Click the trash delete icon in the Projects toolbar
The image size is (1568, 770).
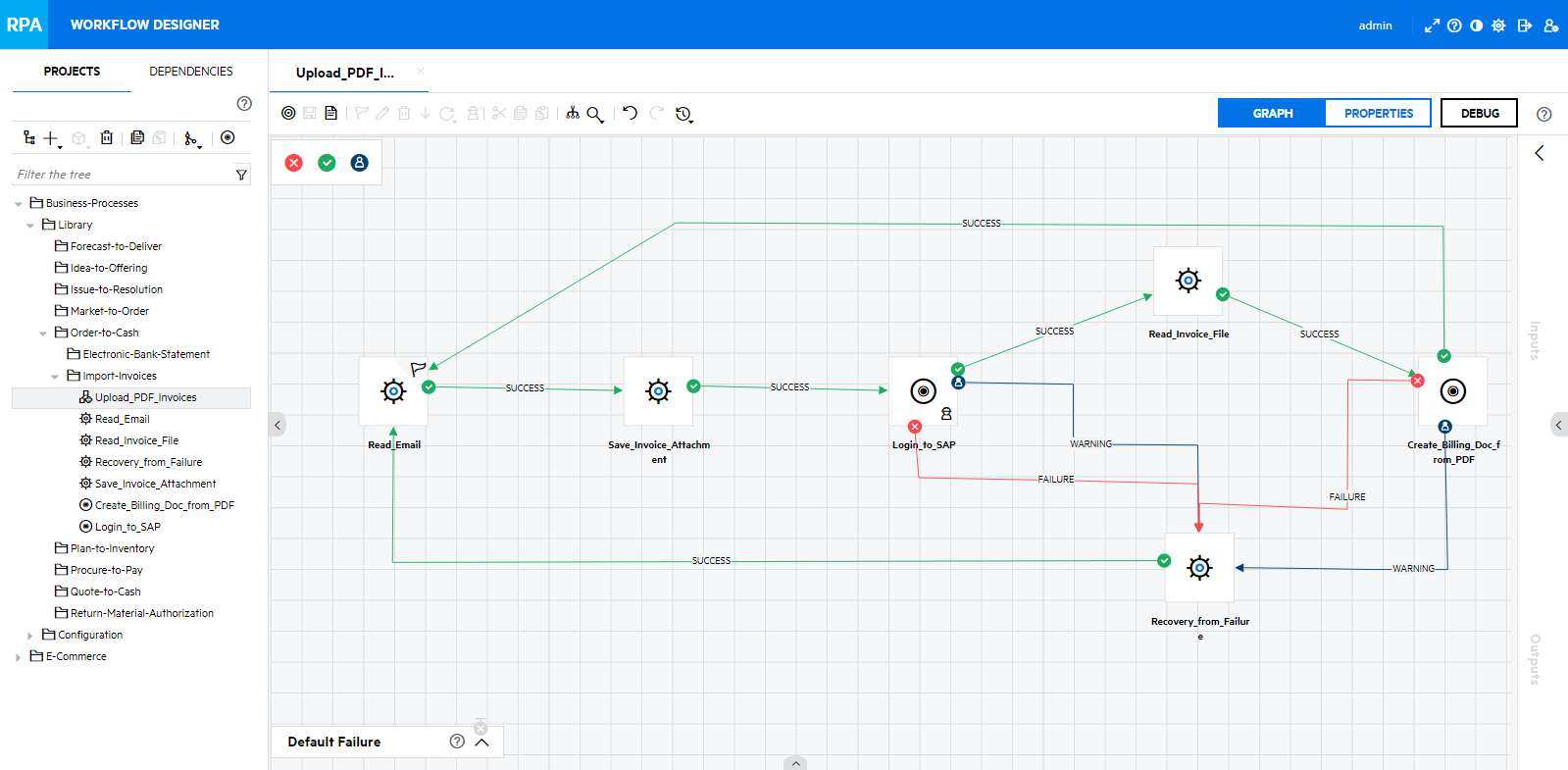point(107,138)
